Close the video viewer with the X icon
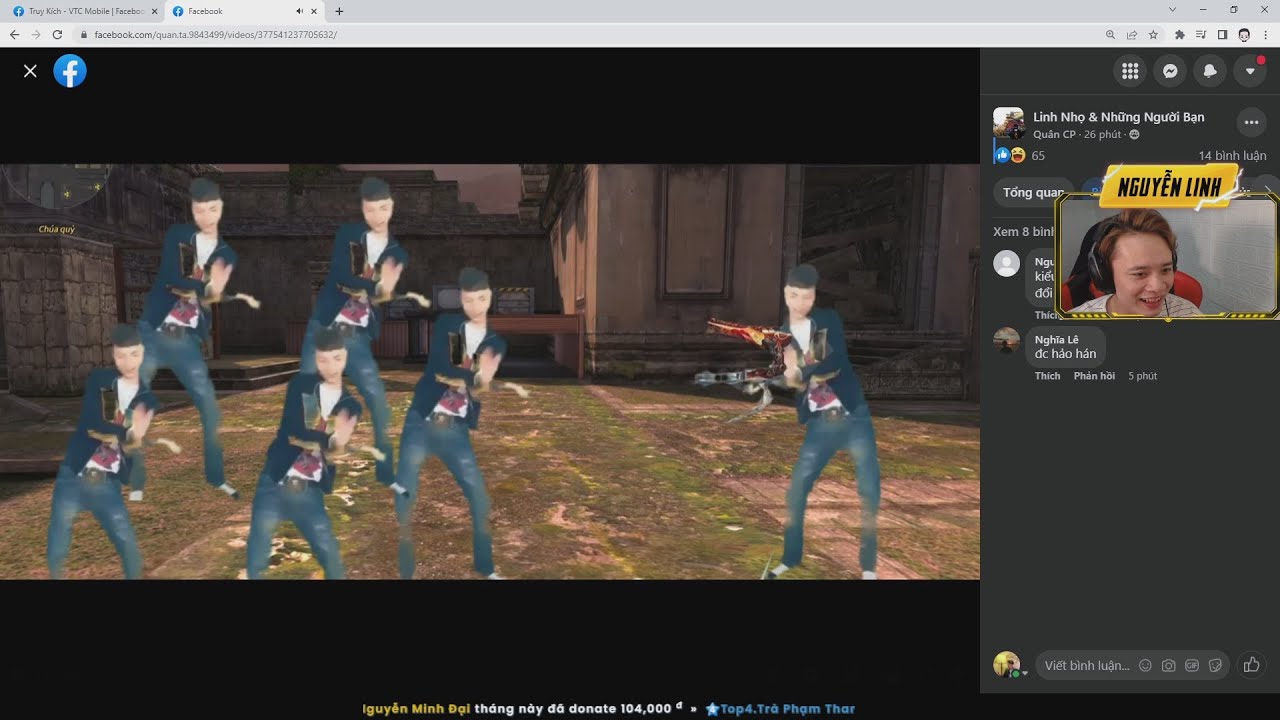The image size is (1280, 720). tap(30, 71)
